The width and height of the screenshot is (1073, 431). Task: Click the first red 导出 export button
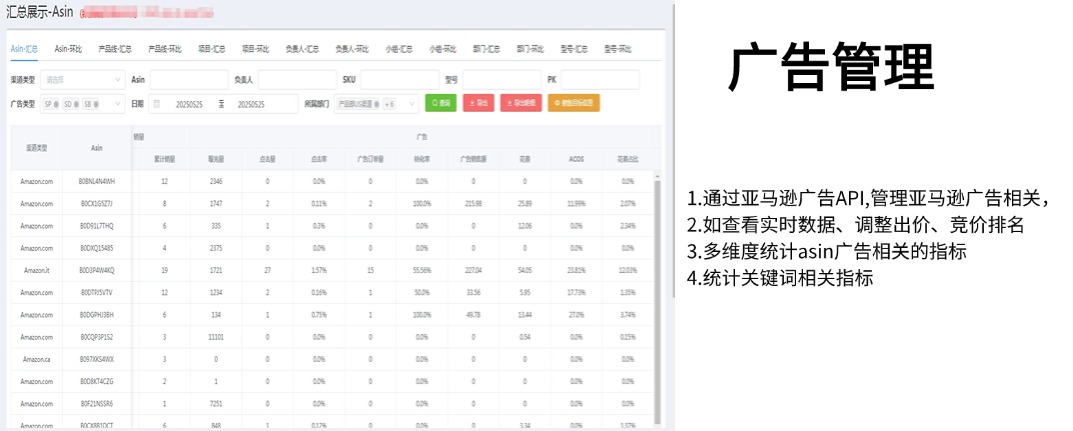pyautogui.click(x=480, y=103)
